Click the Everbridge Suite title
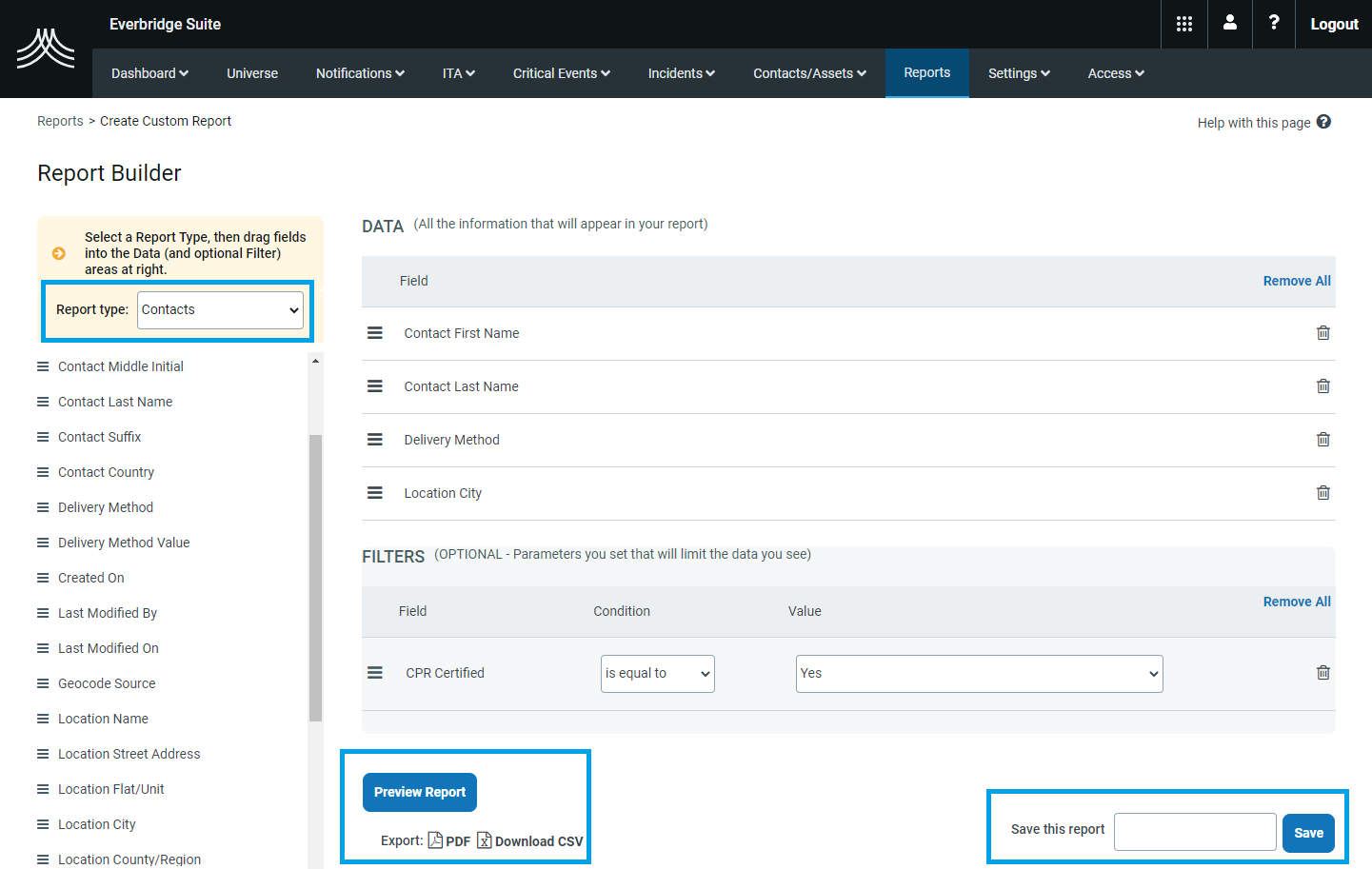This screenshot has width=1372, height=869. (165, 24)
